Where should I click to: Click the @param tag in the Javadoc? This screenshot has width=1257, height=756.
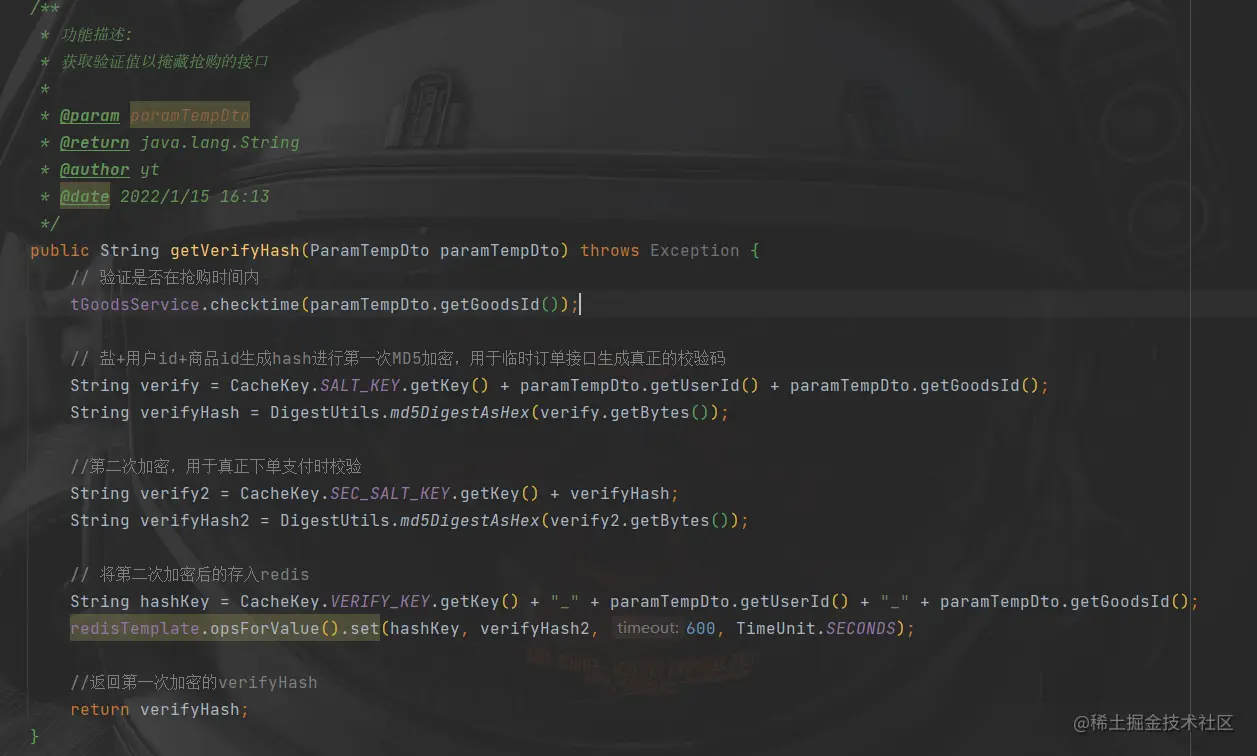point(89,116)
